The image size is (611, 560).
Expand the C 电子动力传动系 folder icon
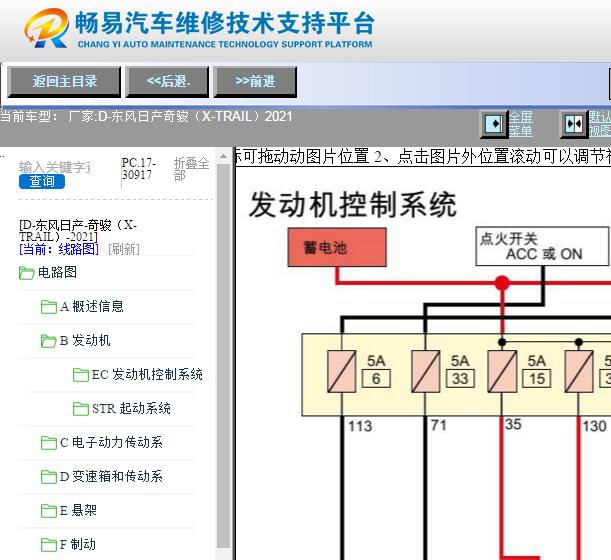point(49,443)
